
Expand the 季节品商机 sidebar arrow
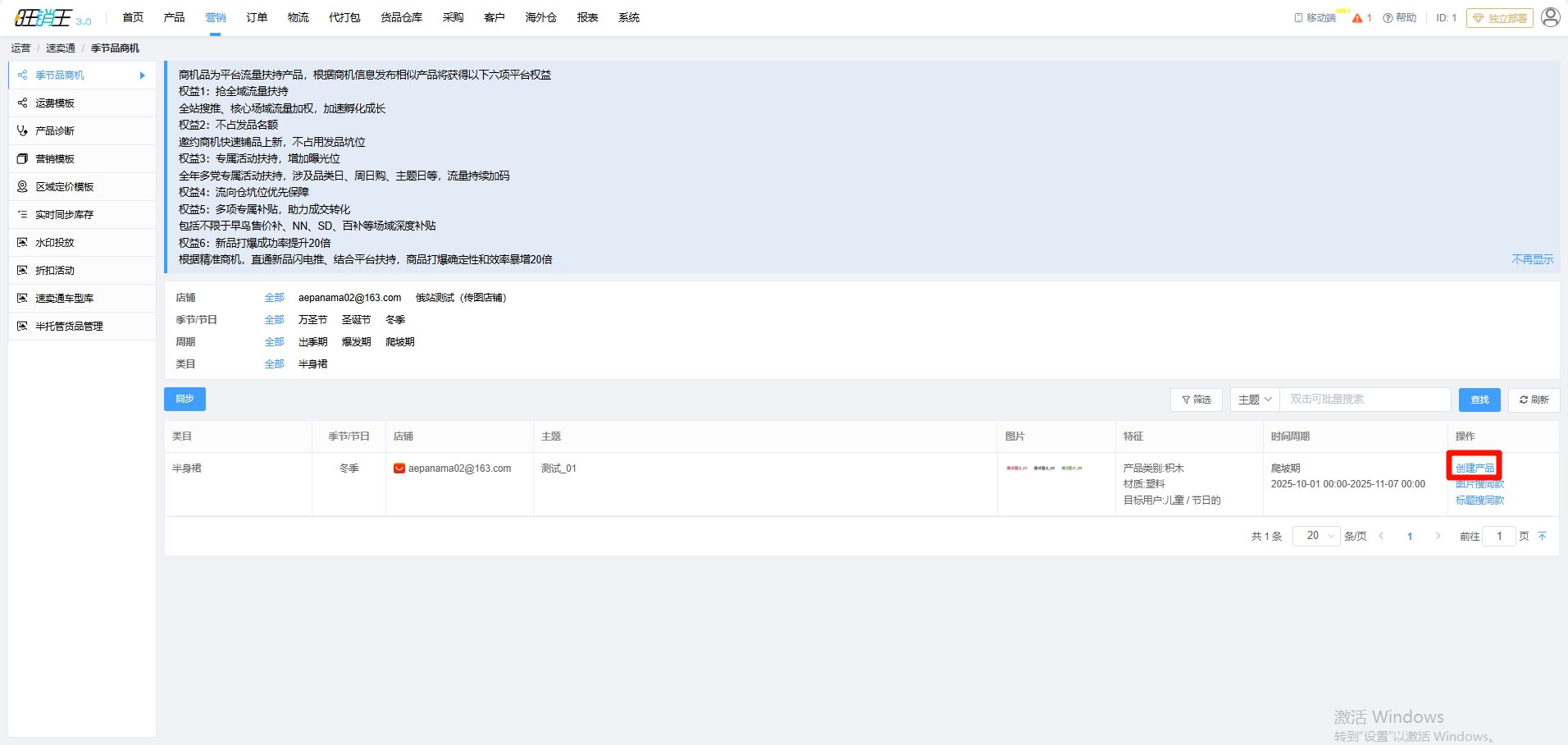coord(143,75)
